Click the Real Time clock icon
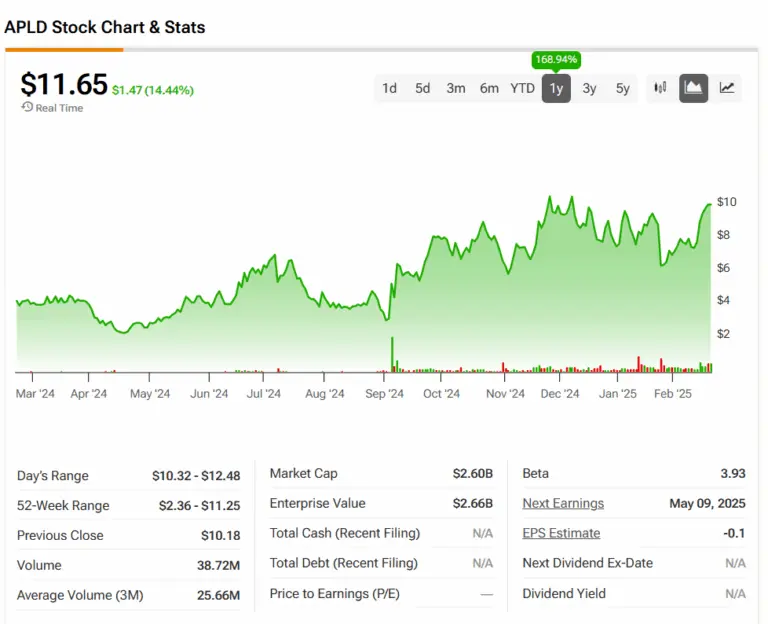 (x=27, y=107)
